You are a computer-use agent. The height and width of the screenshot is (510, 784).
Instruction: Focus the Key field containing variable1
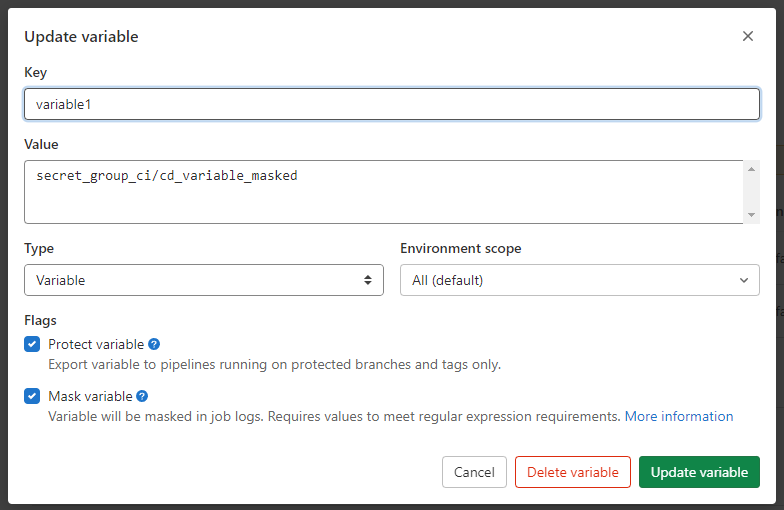391,104
